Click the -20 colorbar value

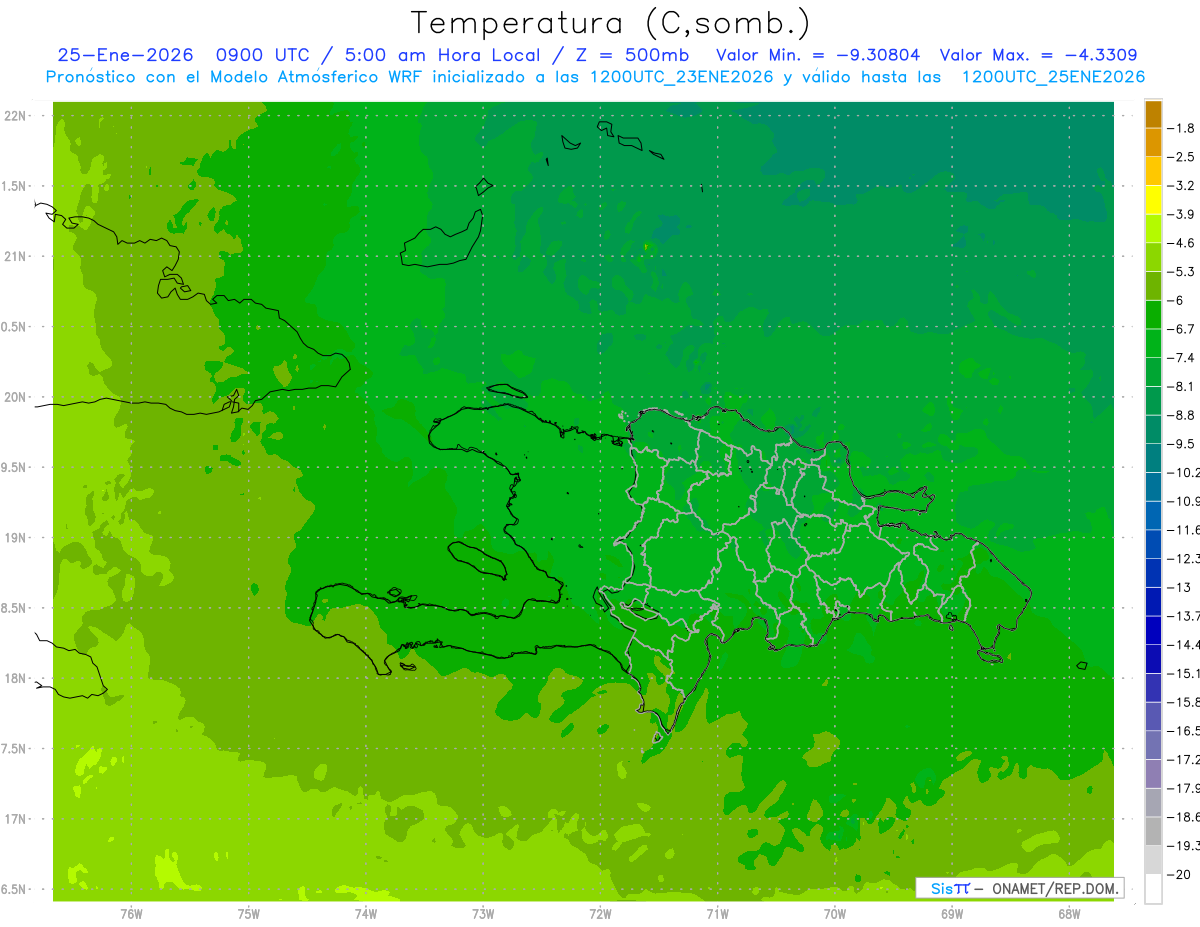point(1180,874)
